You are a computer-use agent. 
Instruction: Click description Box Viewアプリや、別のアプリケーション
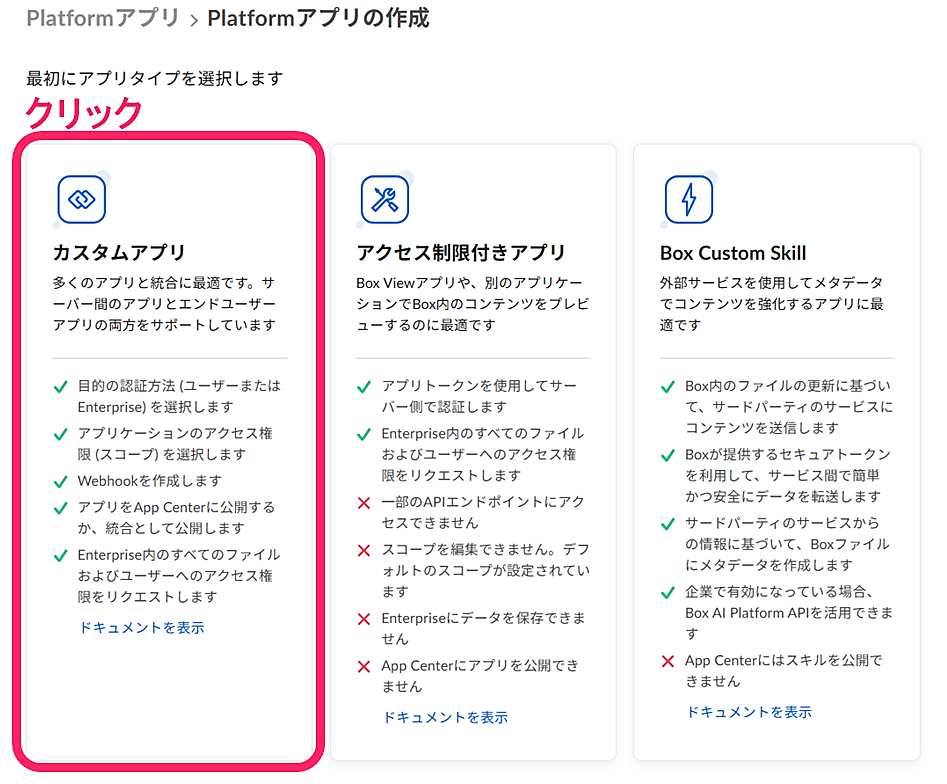pos(472,304)
